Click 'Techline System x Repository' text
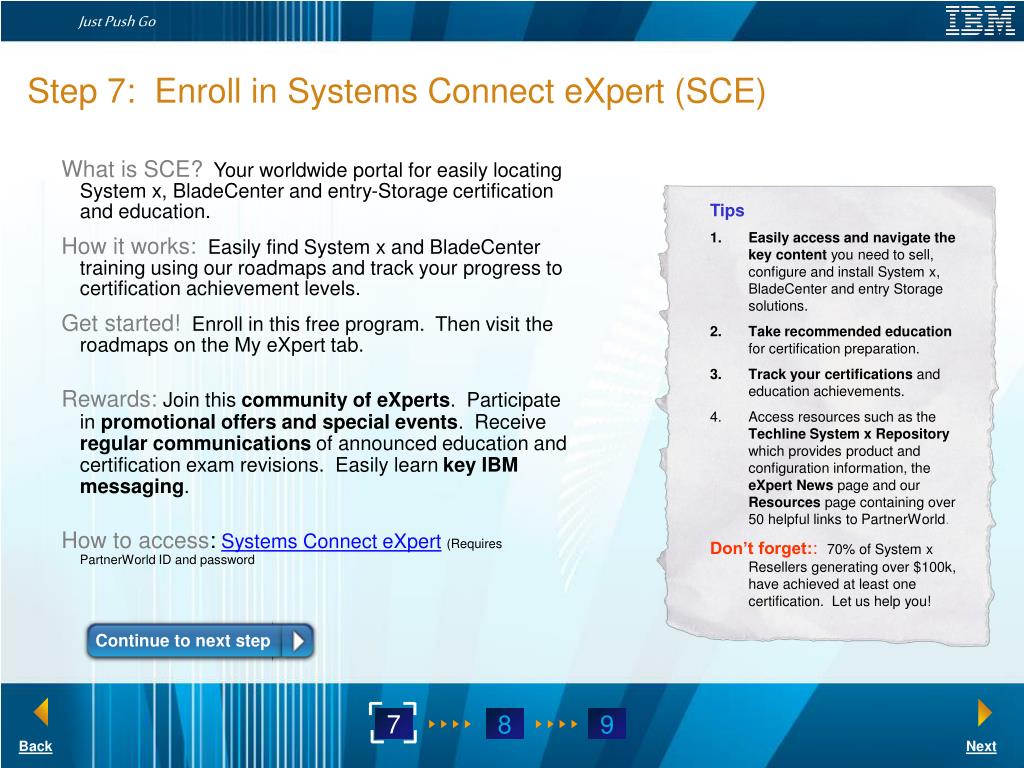The height and width of the screenshot is (768, 1024). (x=848, y=434)
